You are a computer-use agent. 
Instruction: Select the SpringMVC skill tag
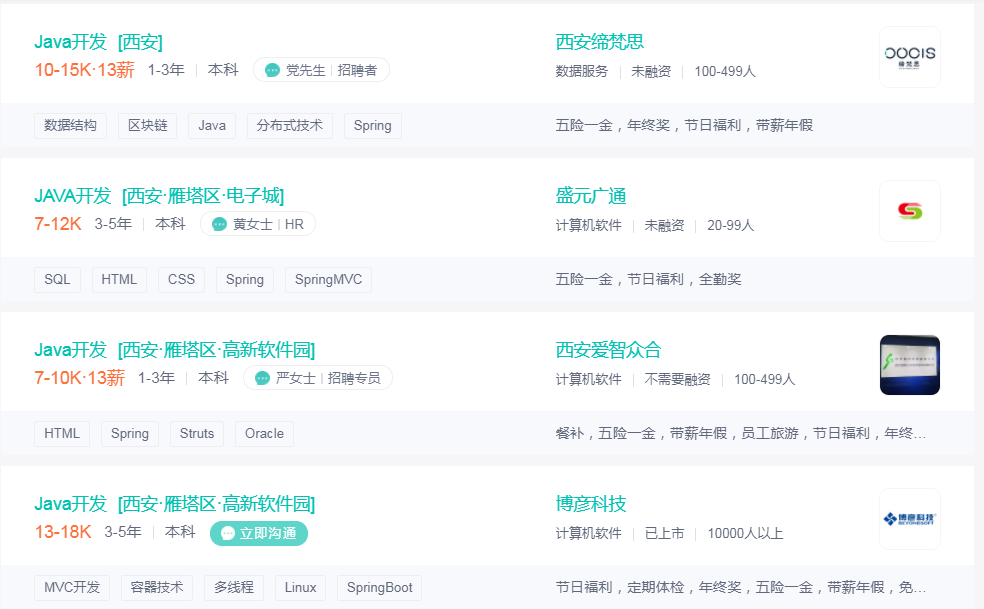tap(328, 279)
